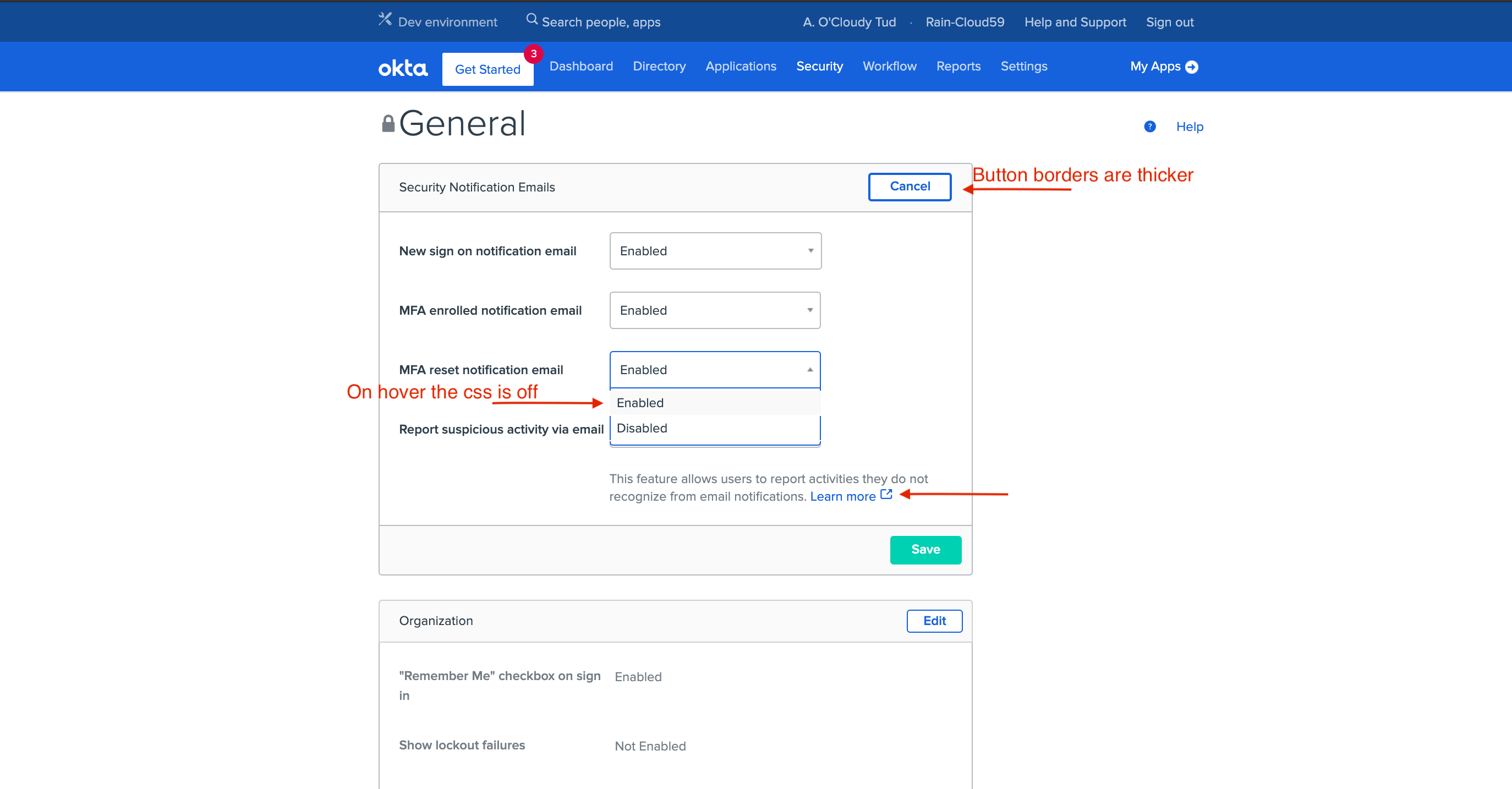The height and width of the screenshot is (789, 1512).
Task: Click the "Not Enabled" value
Action: coord(650,746)
